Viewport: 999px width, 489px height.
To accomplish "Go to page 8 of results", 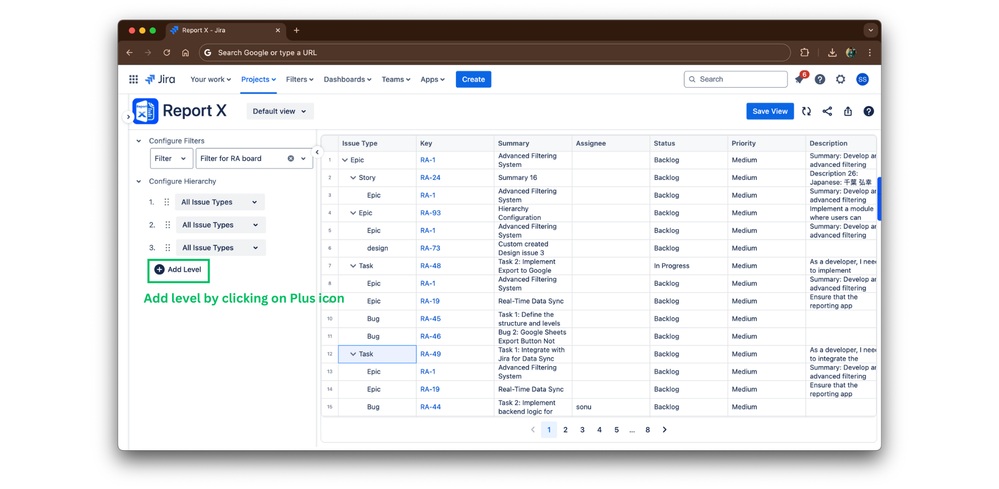I will (x=647, y=430).
